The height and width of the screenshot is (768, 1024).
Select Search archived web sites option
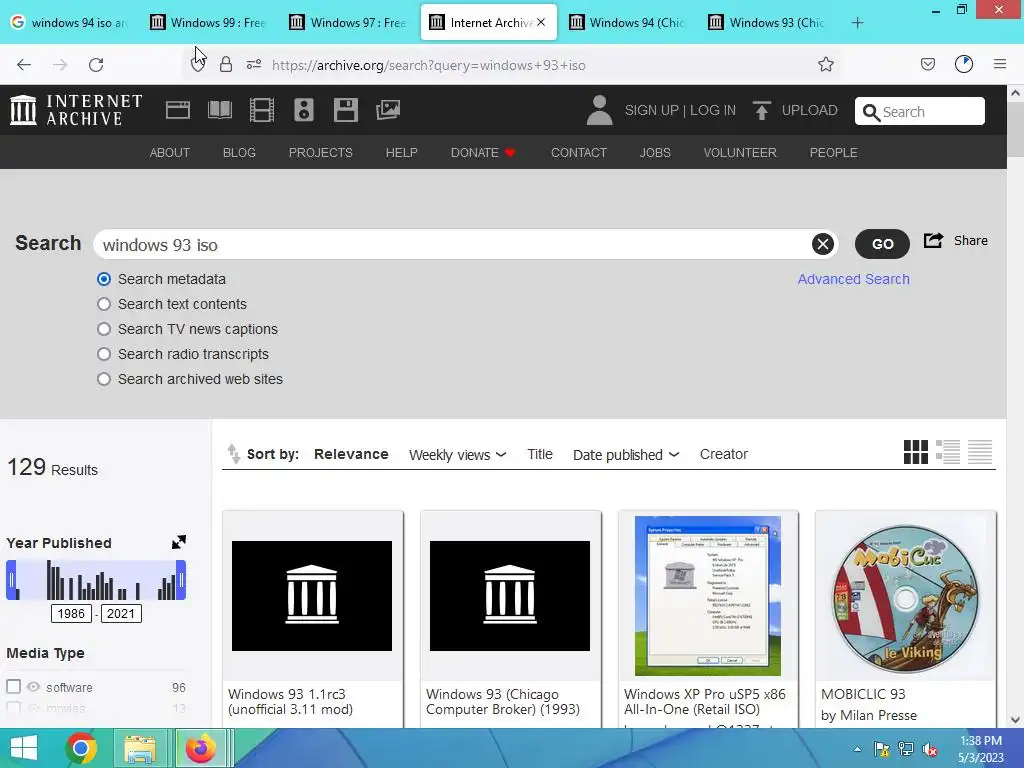pyautogui.click(x=104, y=379)
